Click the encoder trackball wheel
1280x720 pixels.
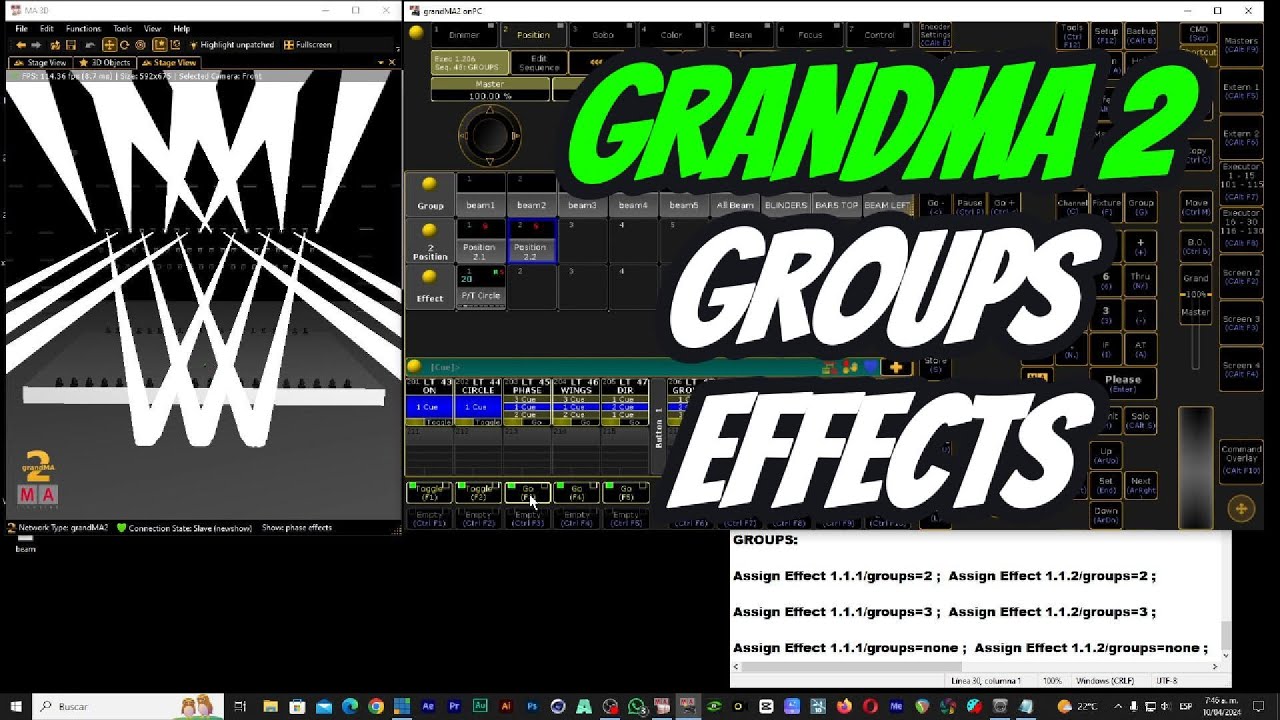click(489, 135)
